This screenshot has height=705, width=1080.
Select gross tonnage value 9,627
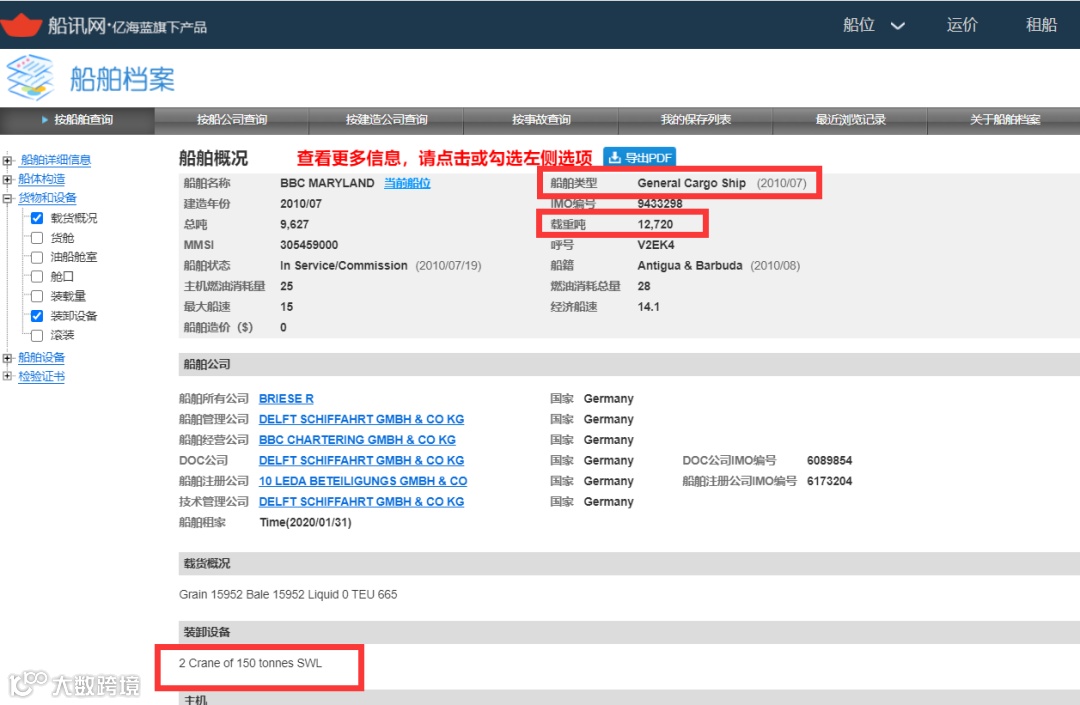[294, 224]
